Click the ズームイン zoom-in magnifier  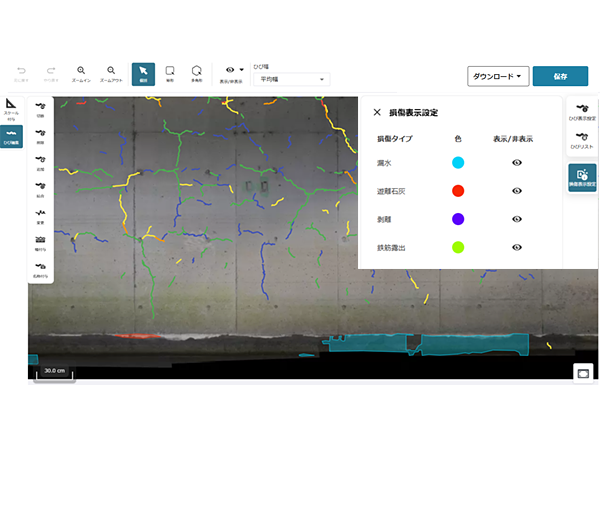click(81, 70)
